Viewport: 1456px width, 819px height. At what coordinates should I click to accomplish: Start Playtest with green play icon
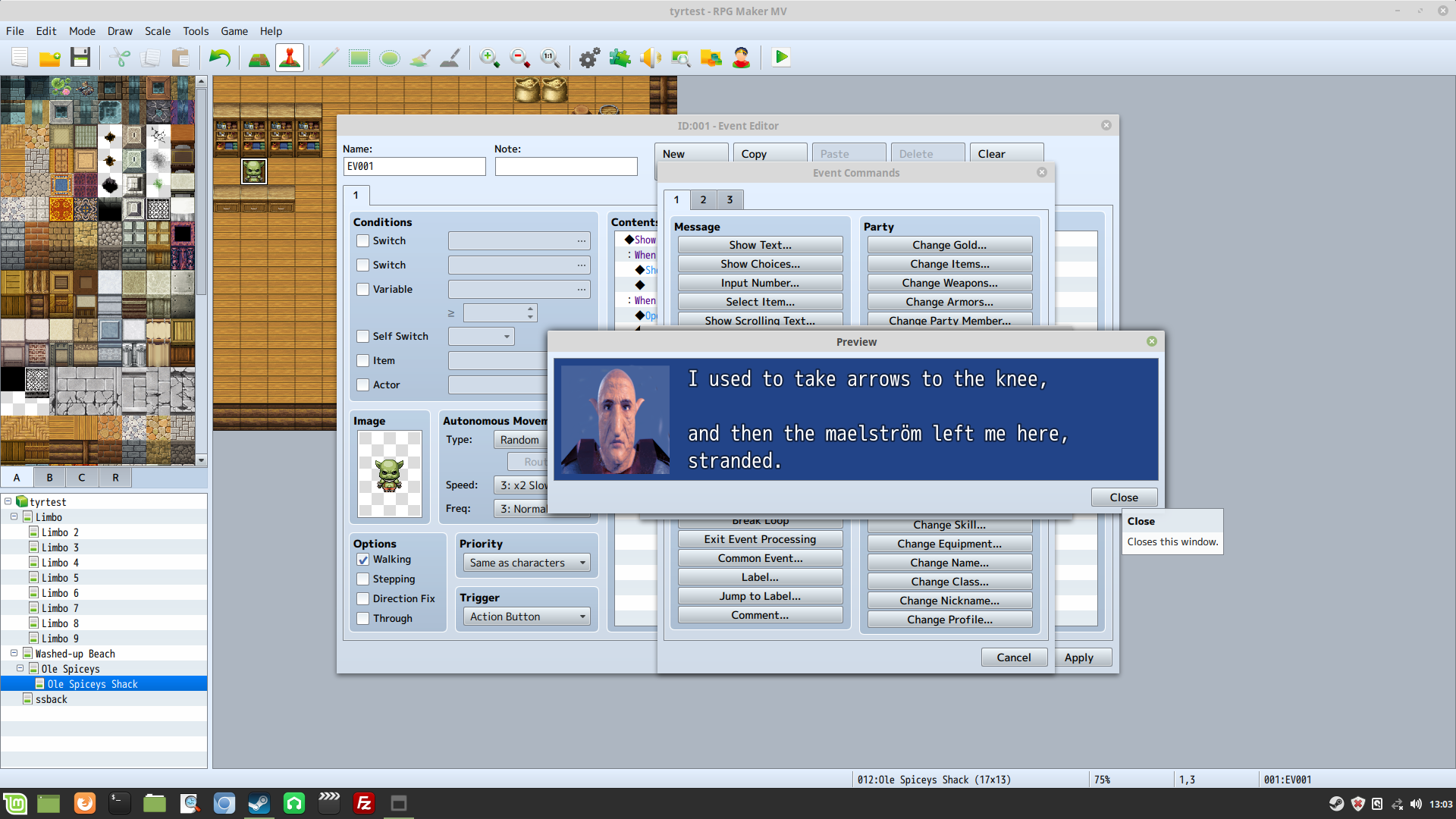point(781,58)
